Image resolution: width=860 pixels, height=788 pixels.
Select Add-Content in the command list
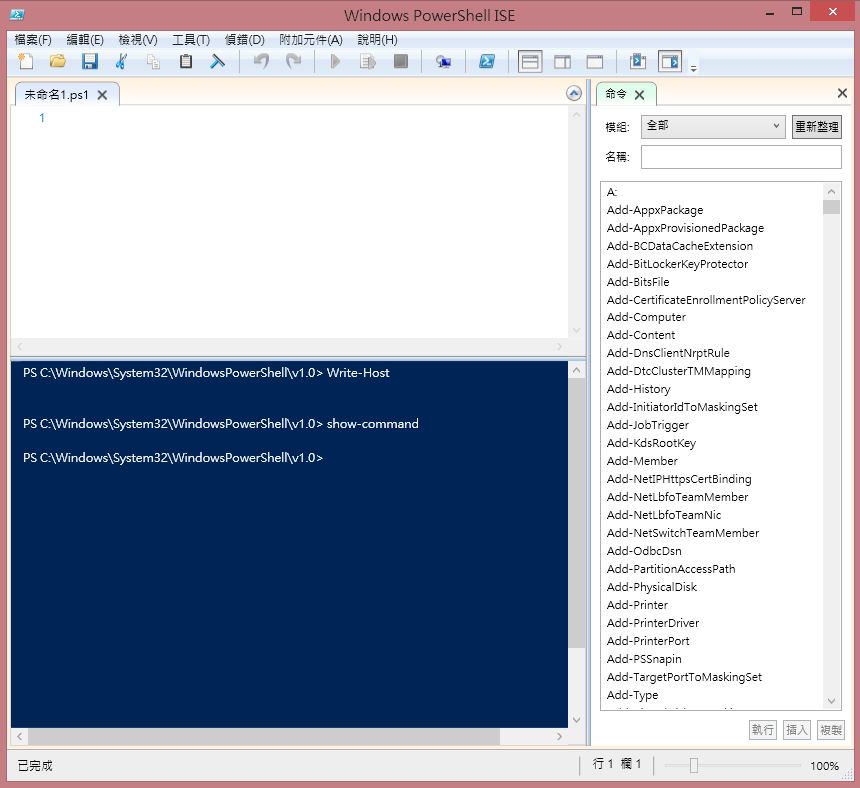[641, 335]
